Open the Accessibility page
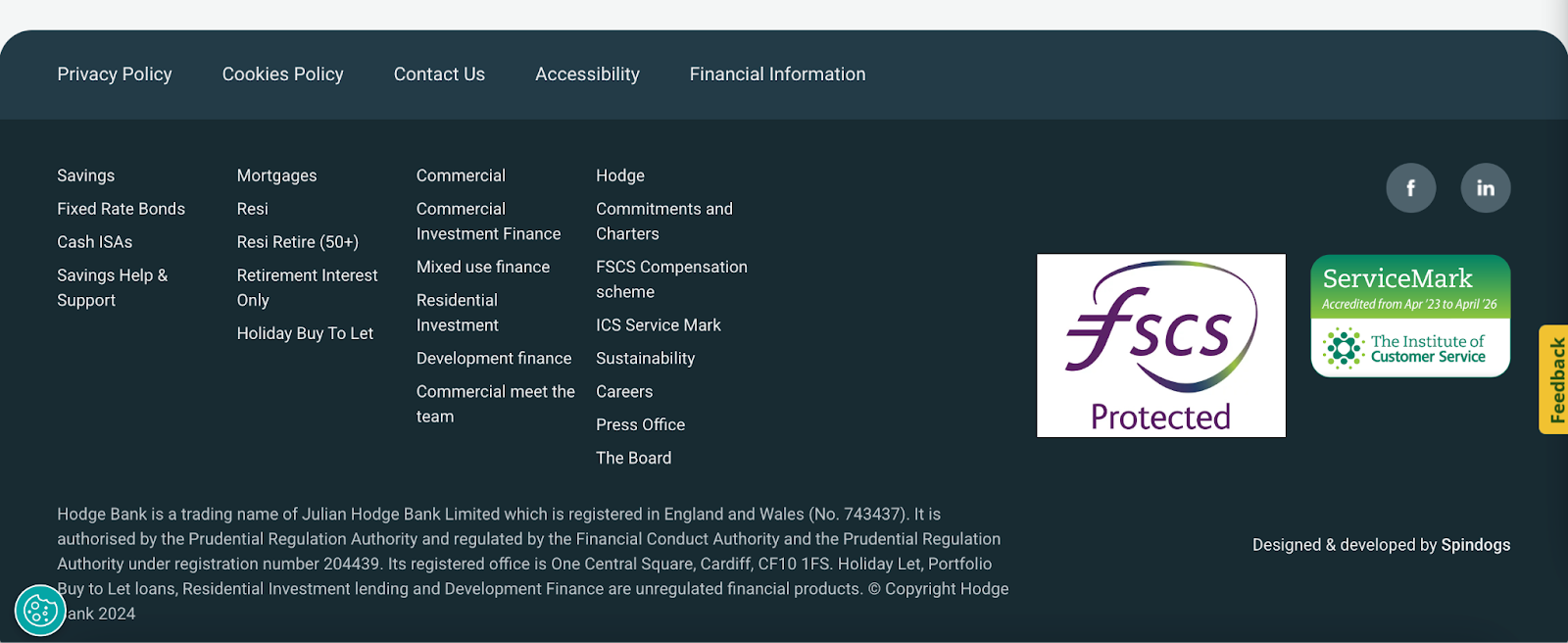The width and height of the screenshot is (1568, 643). (586, 74)
